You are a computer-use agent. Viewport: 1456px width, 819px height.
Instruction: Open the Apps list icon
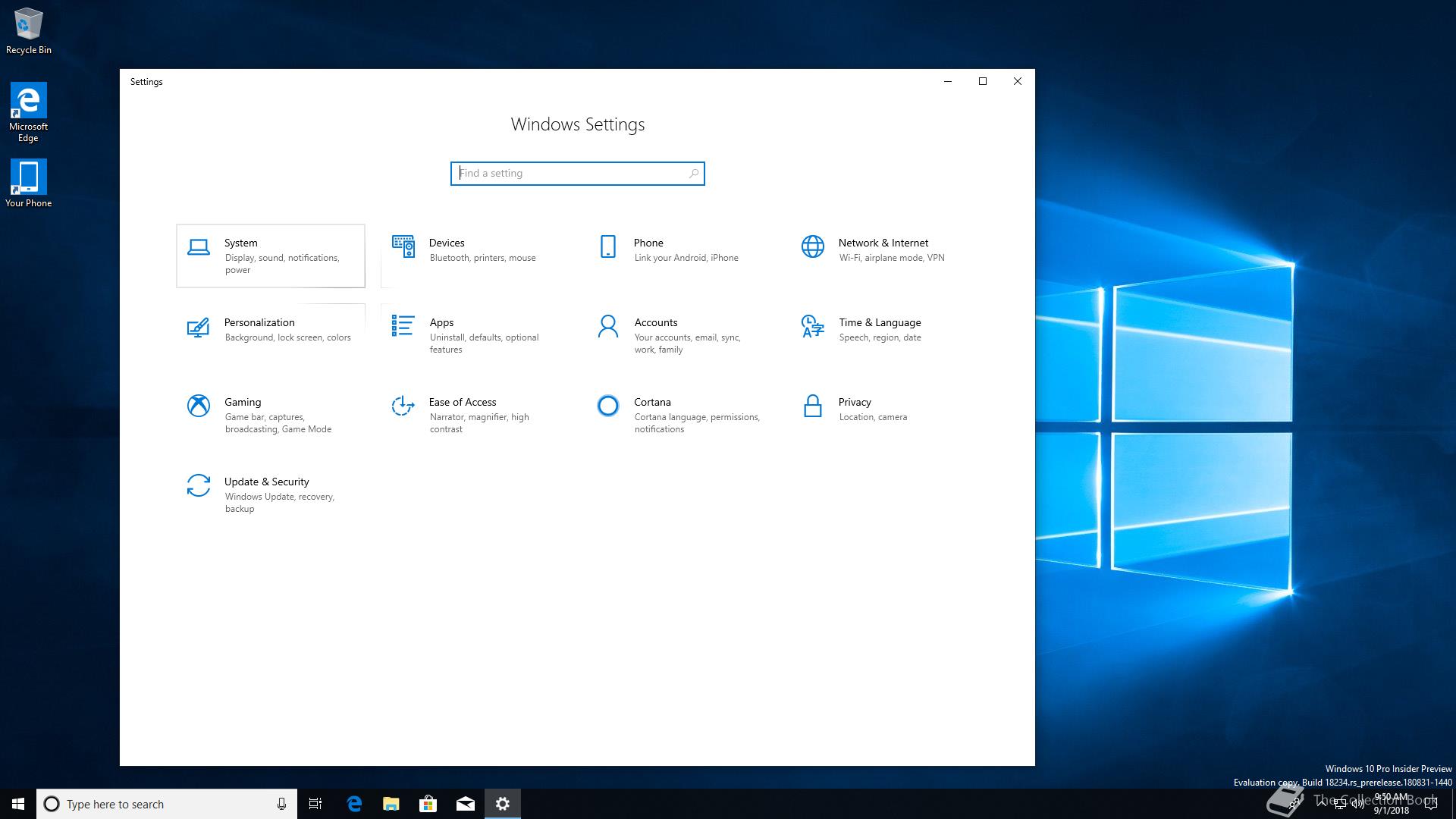click(403, 326)
